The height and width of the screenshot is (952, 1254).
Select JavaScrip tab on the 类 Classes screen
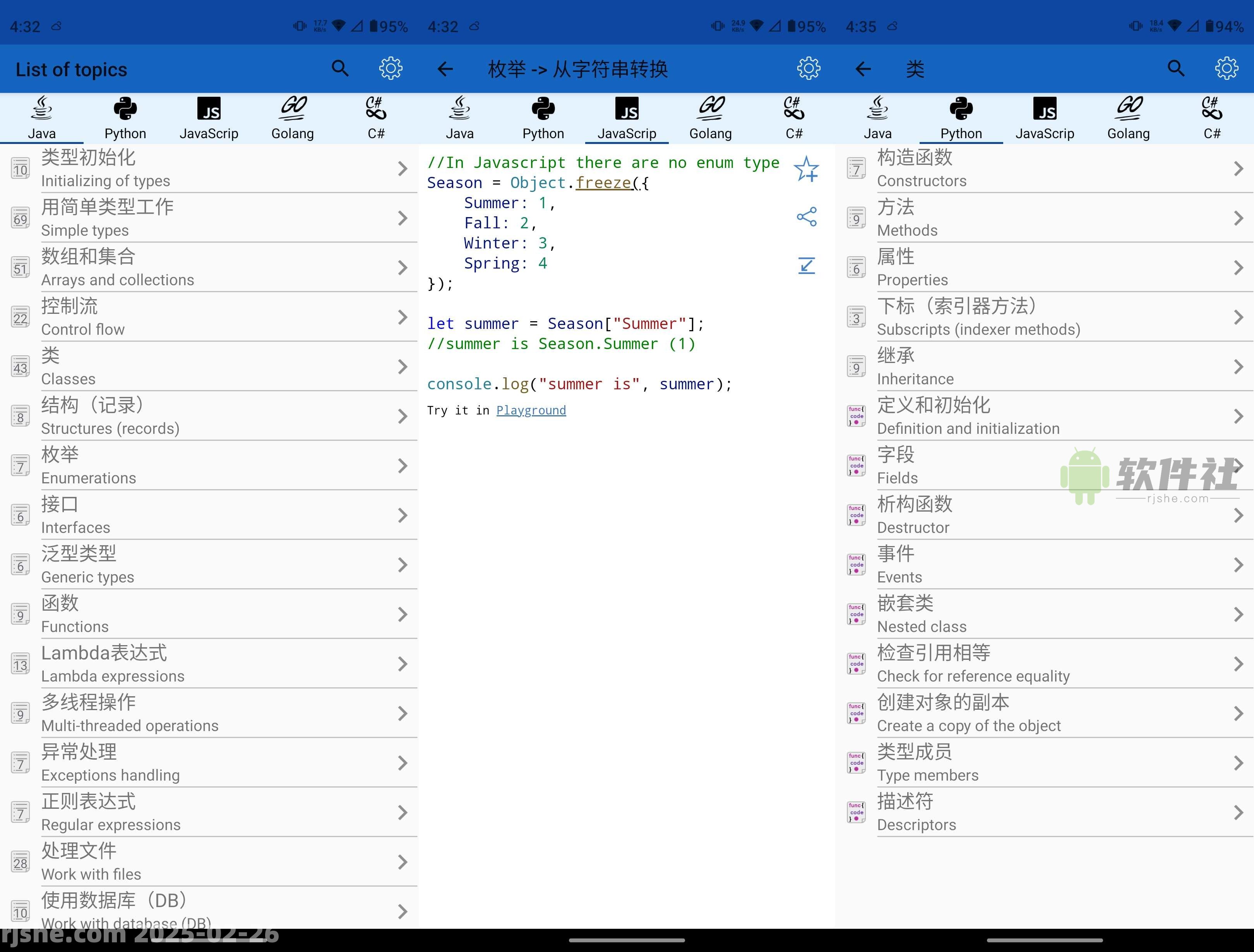tap(1045, 118)
